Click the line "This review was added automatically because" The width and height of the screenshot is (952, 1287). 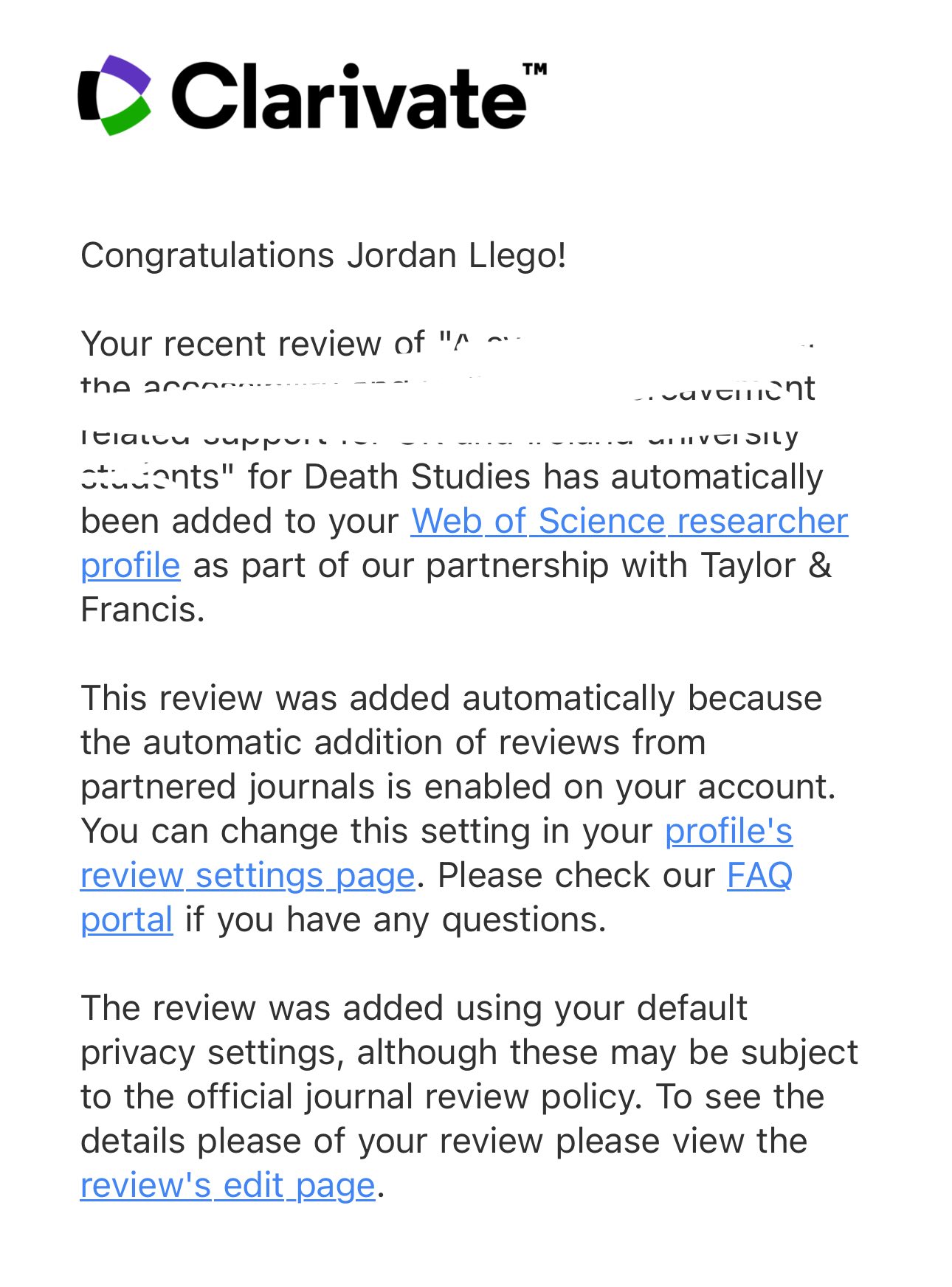click(451, 698)
